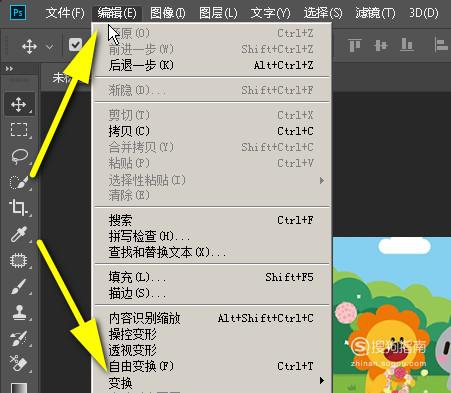
Task: Click align top edges icon
Action: (355, 45)
